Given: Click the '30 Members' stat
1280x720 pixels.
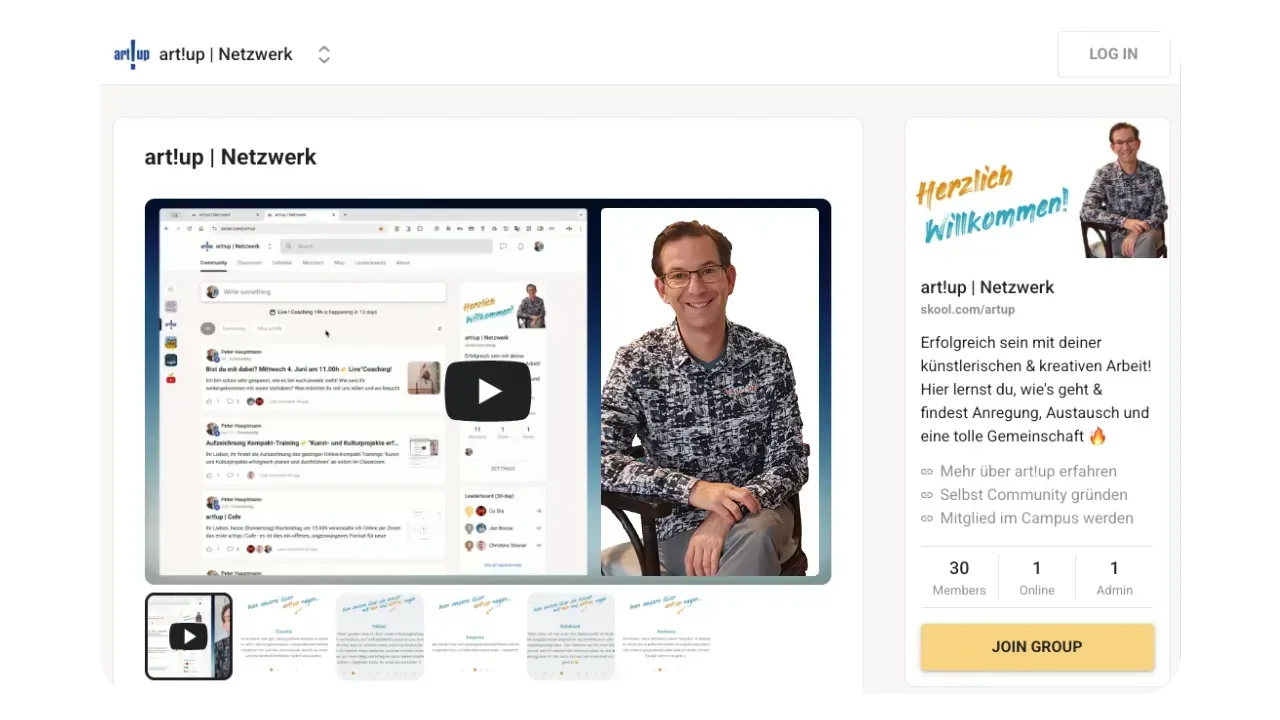Looking at the screenshot, I should click(x=959, y=578).
